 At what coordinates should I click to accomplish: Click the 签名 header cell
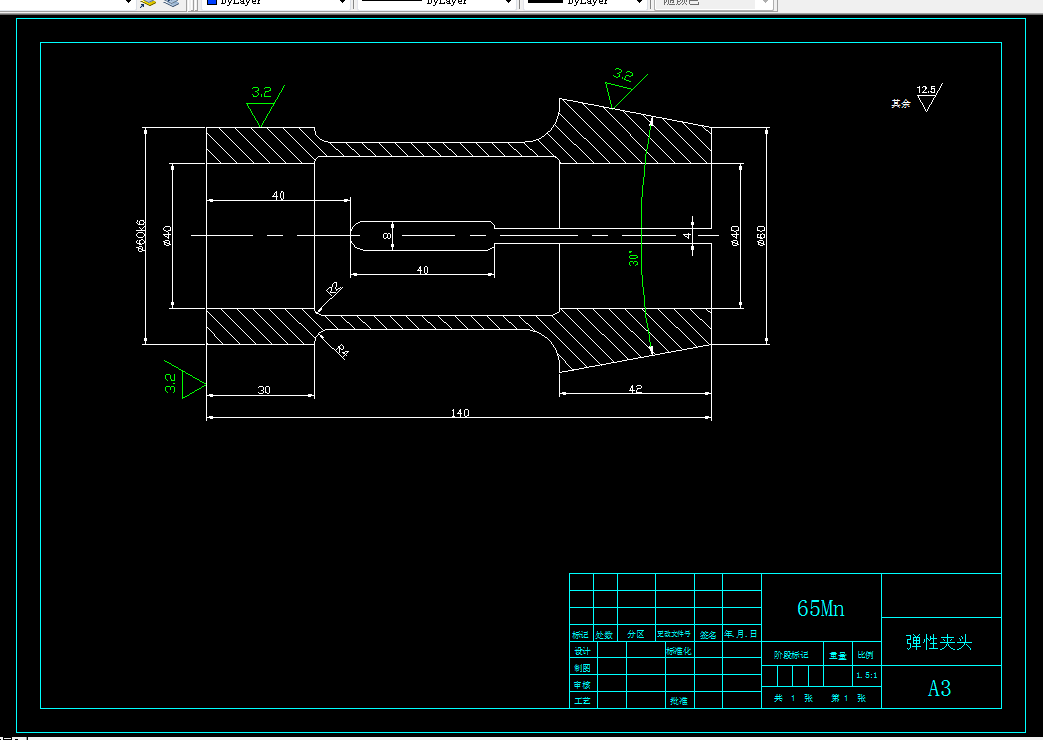point(708,634)
